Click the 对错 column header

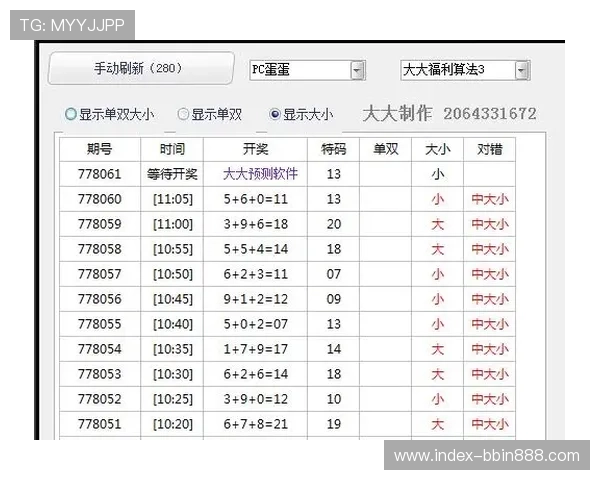(489, 149)
